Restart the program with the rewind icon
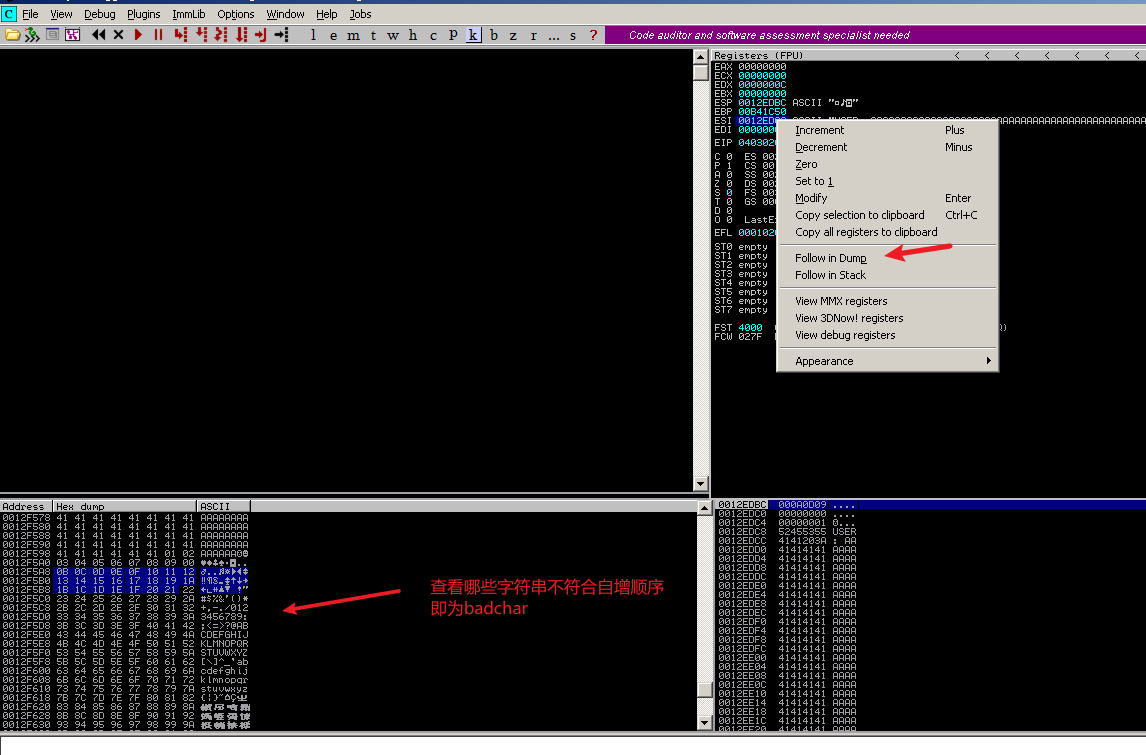The width and height of the screenshot is (1146, 755). click(98, 34)
